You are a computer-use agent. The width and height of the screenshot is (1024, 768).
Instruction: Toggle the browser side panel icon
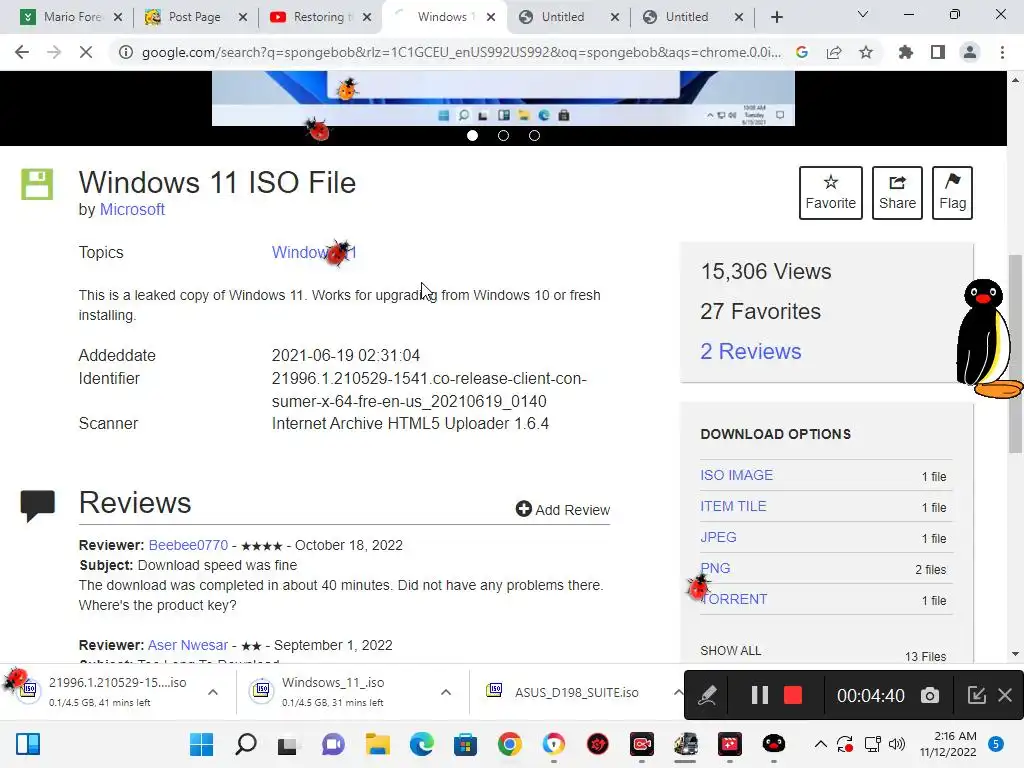pyautogui.click(x=938, y=52)
